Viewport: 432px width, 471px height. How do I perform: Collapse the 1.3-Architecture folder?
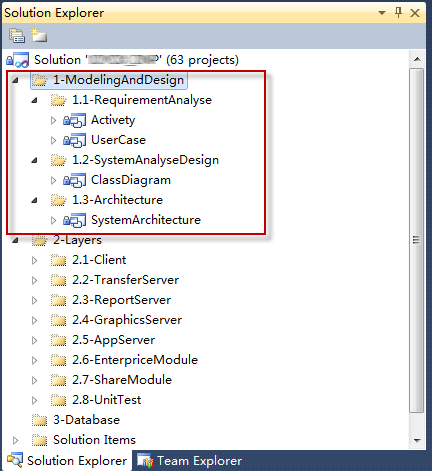(x=34, y=200)
